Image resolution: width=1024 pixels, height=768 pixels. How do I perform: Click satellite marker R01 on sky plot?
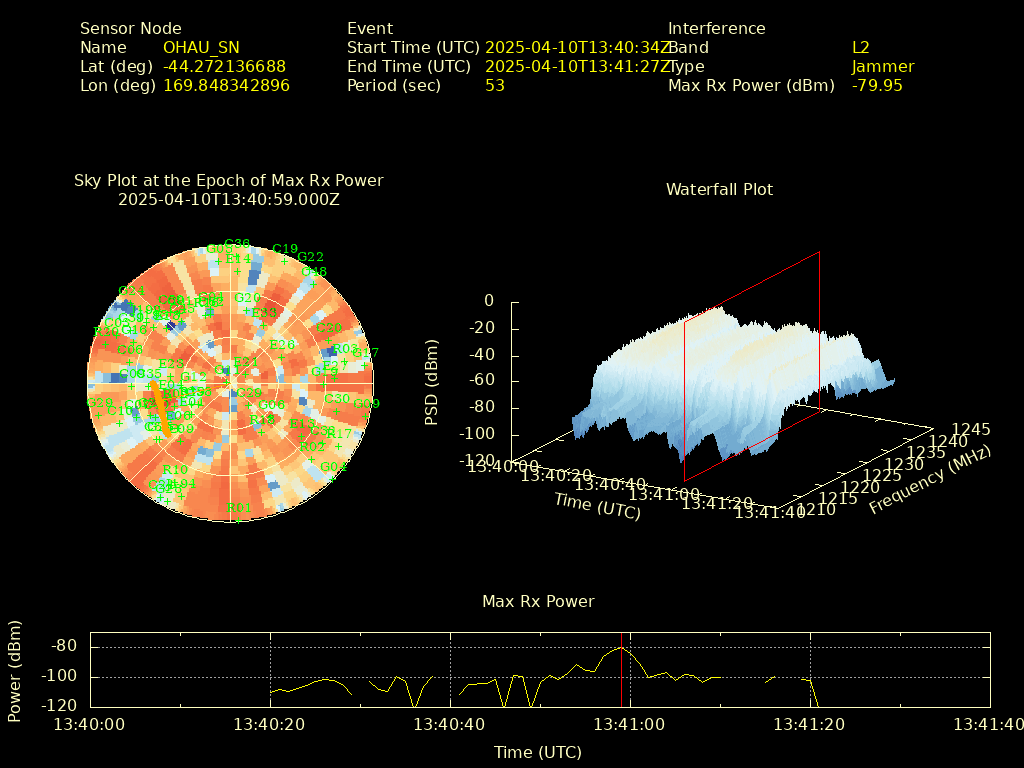click(238, 519)
